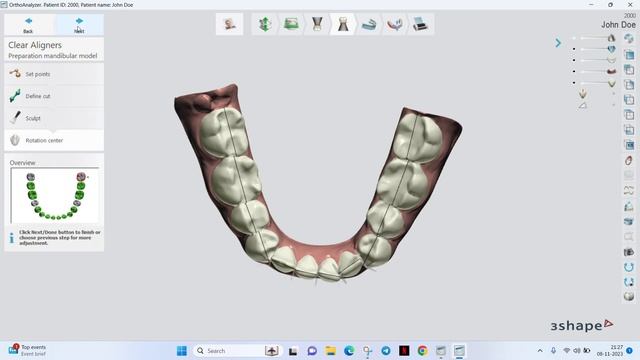Toggle visibility dot for blue gem model
The width and height of the screenshot is (640, 360).
click(x=574, y=49)
